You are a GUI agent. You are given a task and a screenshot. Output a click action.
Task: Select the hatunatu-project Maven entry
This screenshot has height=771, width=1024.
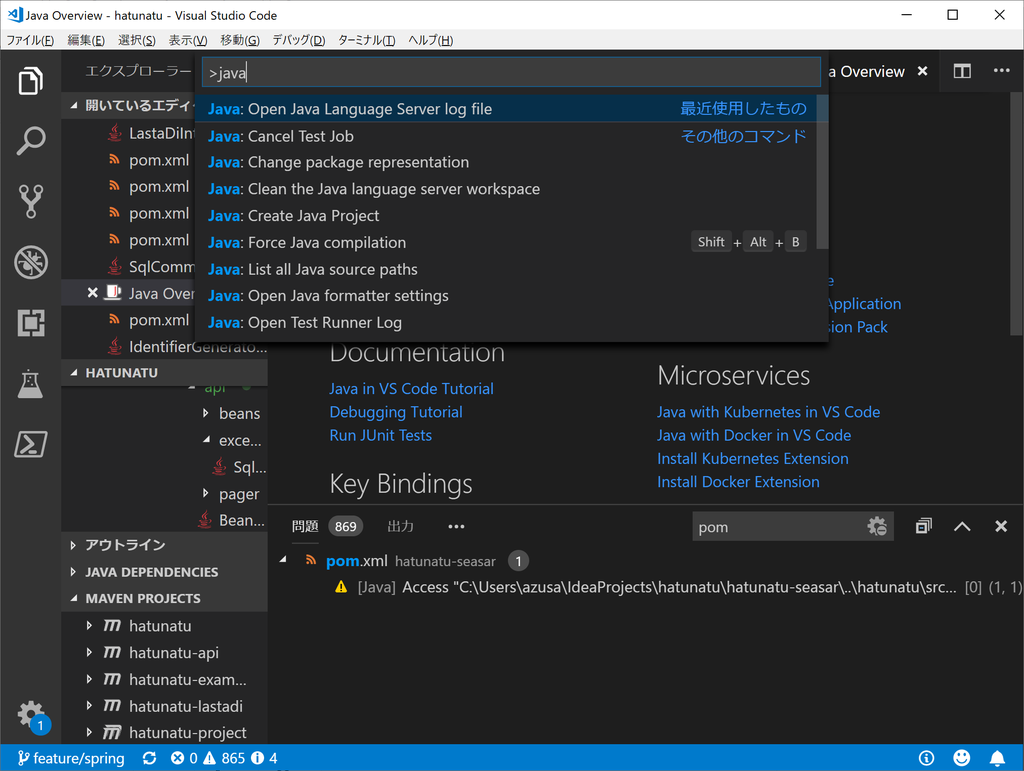pos(165,732)
